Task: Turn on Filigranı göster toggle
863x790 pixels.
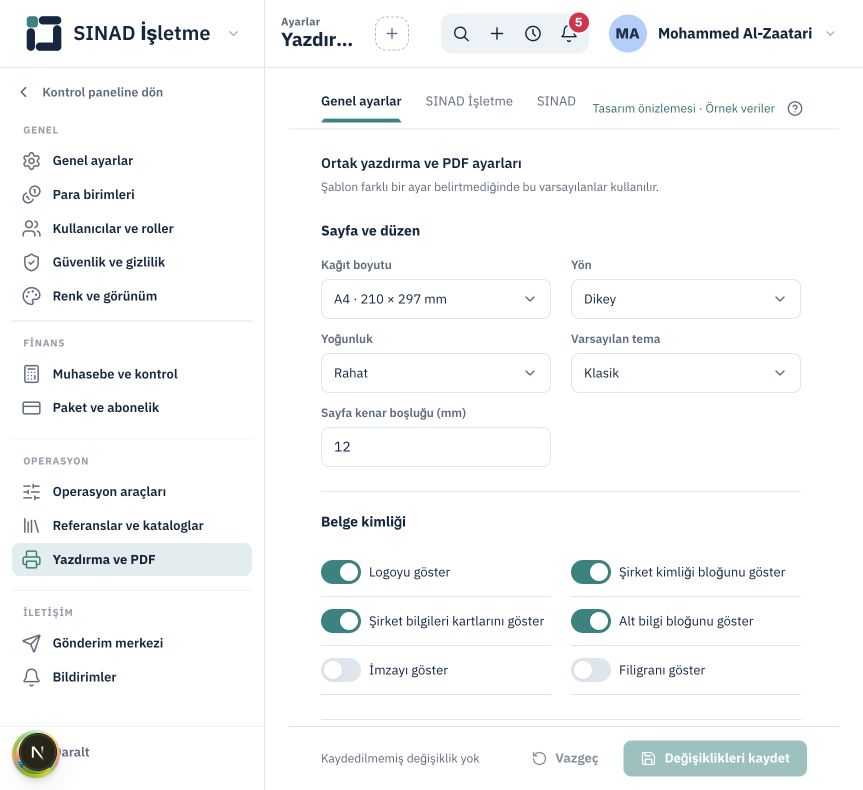Action: click(x=591, y=670)
